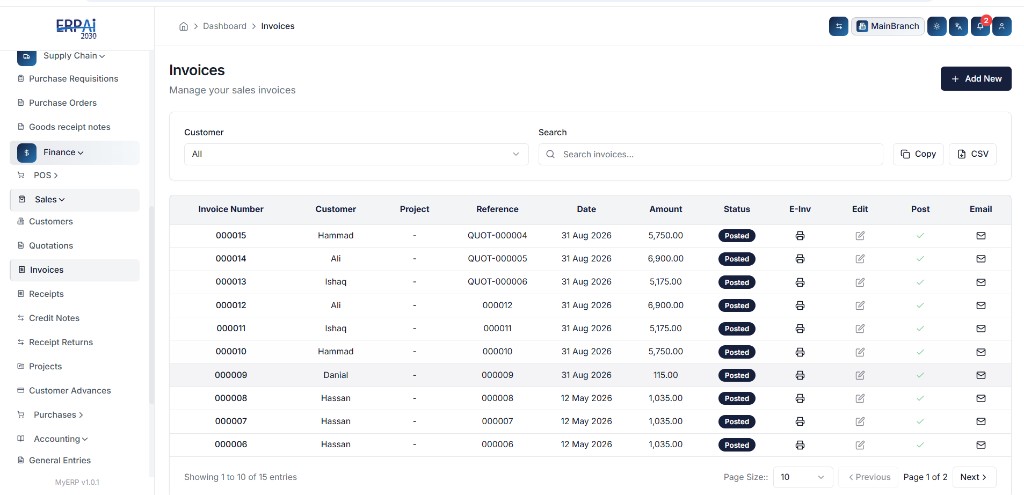
Task: Edit invoice 000011
Action: [860, 328]
